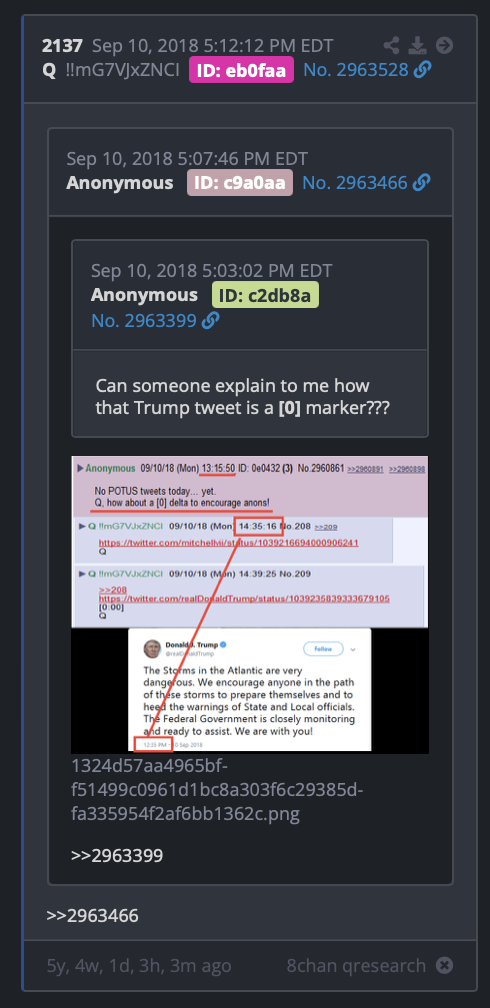Select the ID: c9a0aa badge
Screen dimensions: 490x1008
click(x=240, y=183)
